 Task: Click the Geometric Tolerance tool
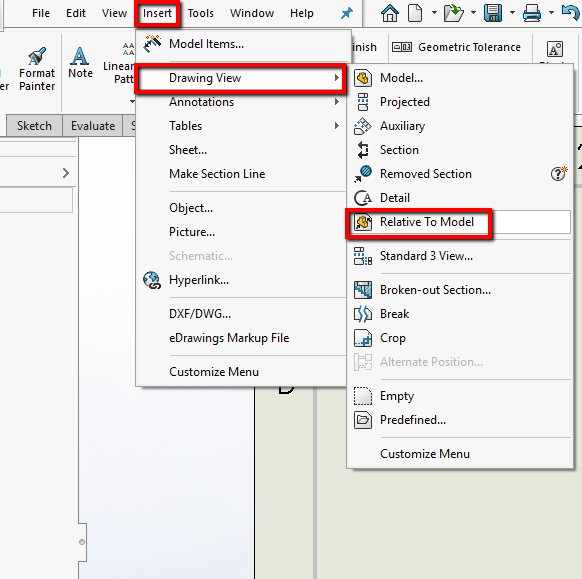[457, 47]
